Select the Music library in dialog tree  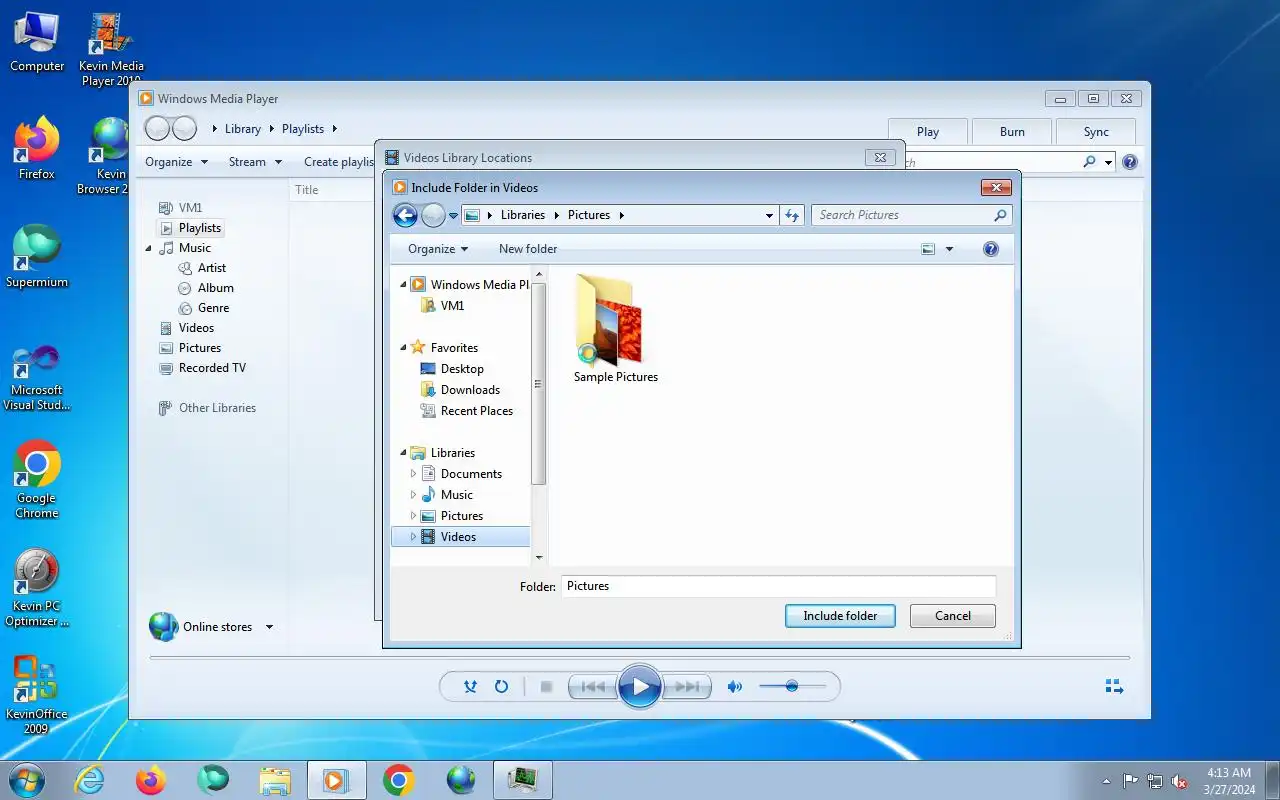[456, 495]
